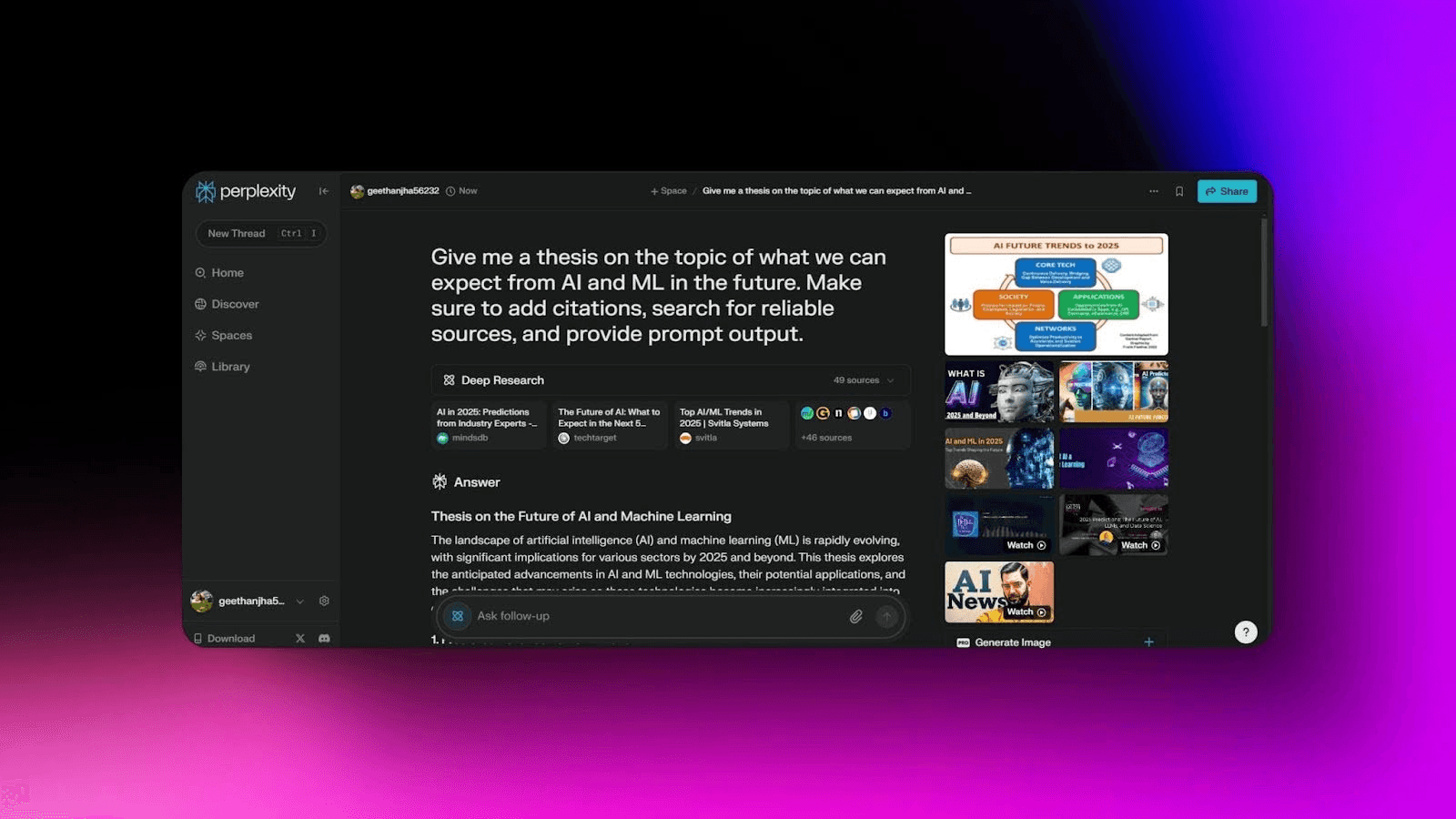Start a New Thread
This screenshot has width=1456, height=819.
click(261, 234)
